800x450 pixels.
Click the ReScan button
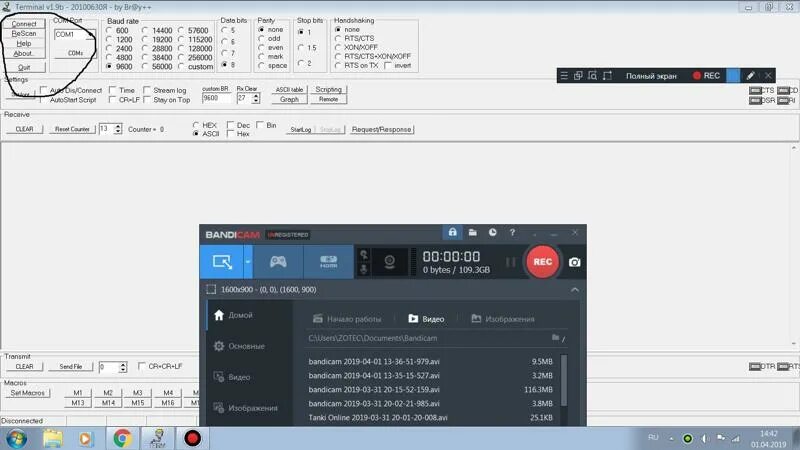pos(24,34)
